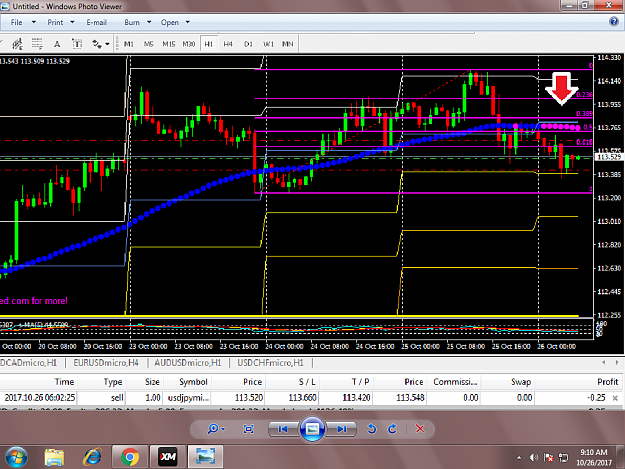Click the Symbol column header

point(193,382)
